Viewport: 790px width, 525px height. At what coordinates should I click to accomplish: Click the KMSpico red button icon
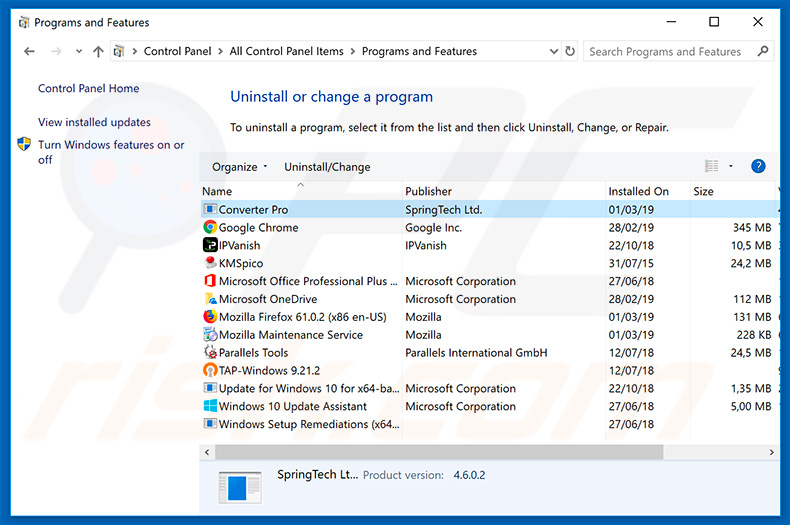pyautogui.click(x=210, y=262)
